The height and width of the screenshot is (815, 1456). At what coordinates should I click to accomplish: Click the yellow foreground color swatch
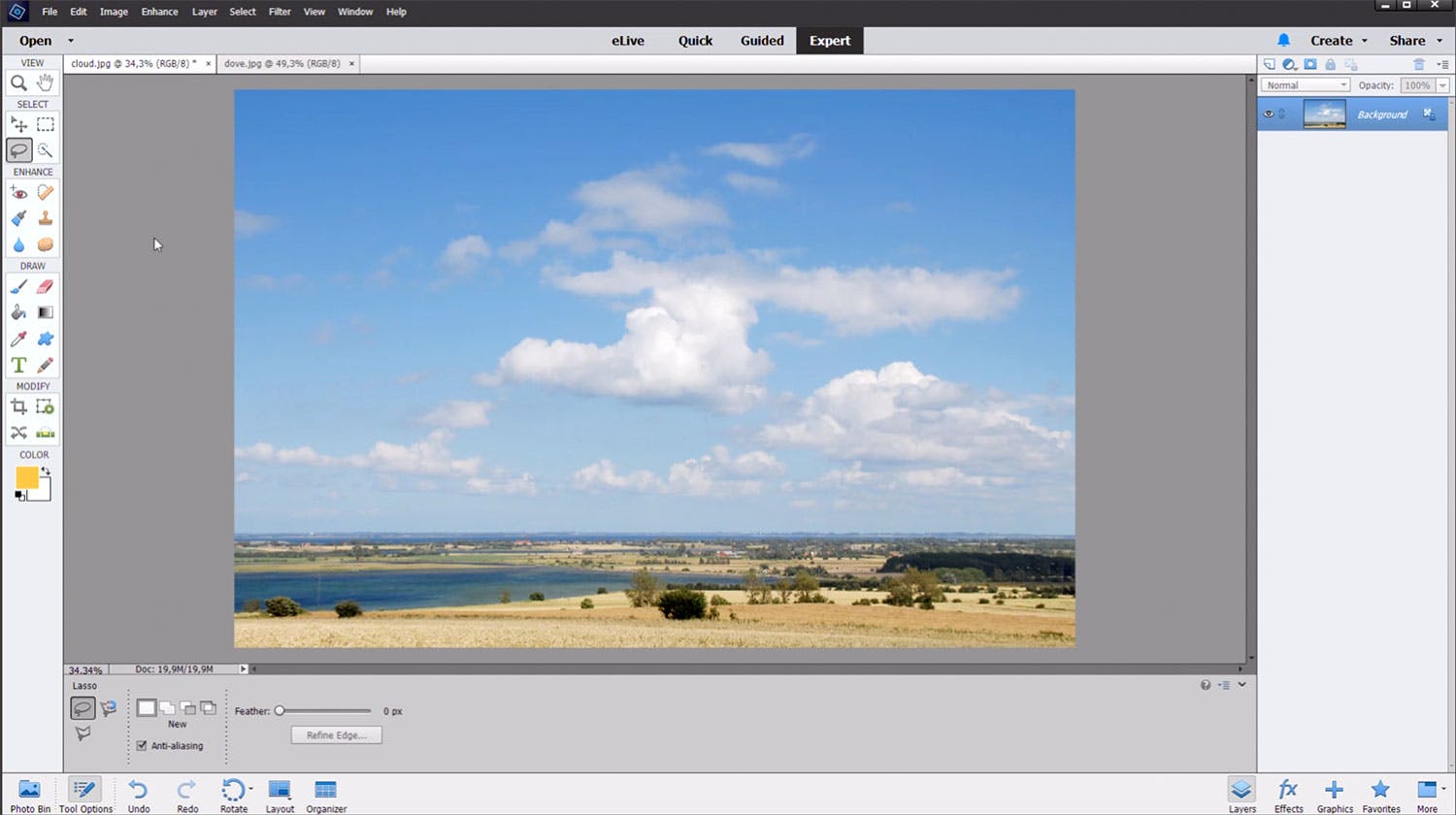(x=26, y=477)
